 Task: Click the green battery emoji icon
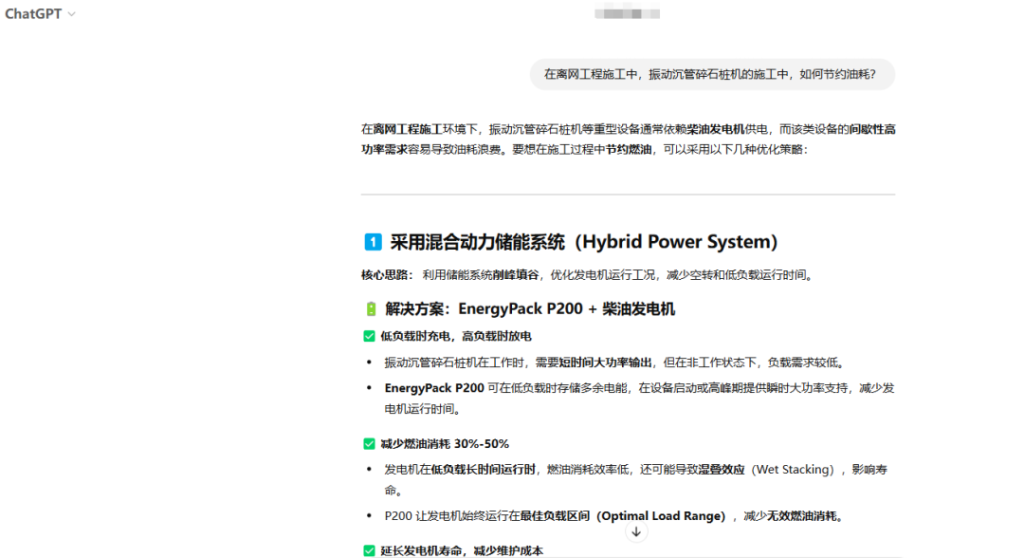coord(371,309)
